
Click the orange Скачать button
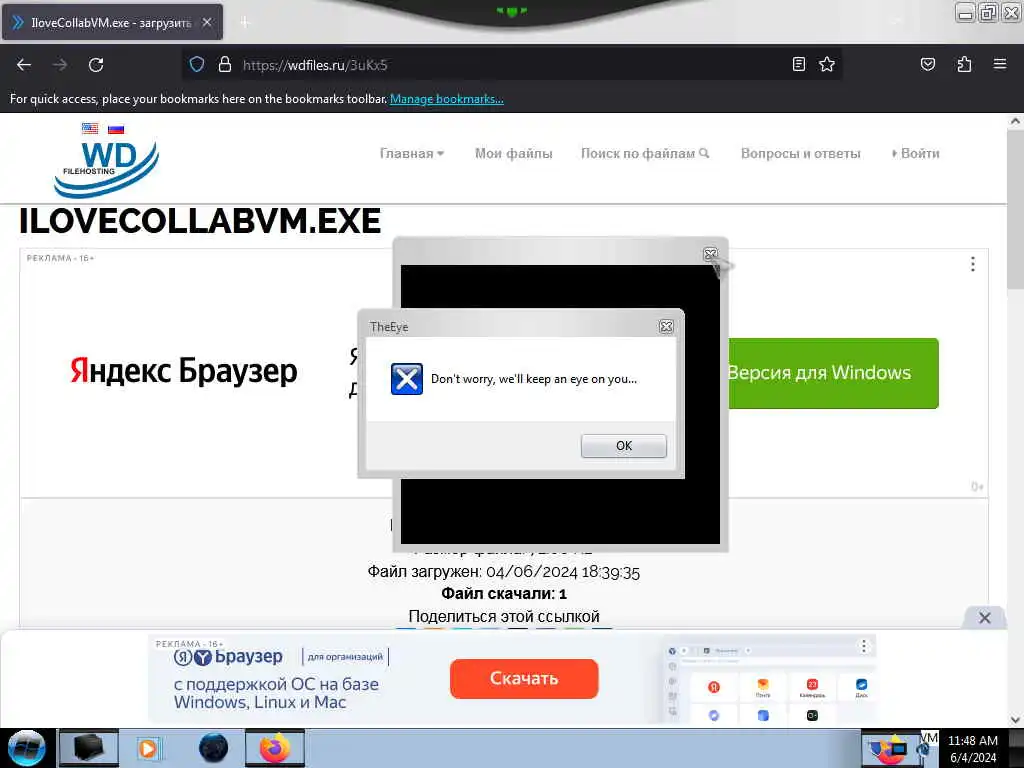(524, 679)
